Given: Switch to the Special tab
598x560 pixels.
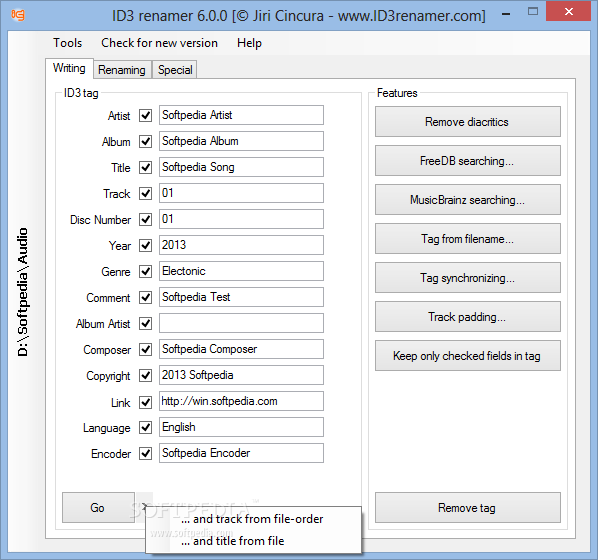Looking at the screenshot, I should coord(175,70).
